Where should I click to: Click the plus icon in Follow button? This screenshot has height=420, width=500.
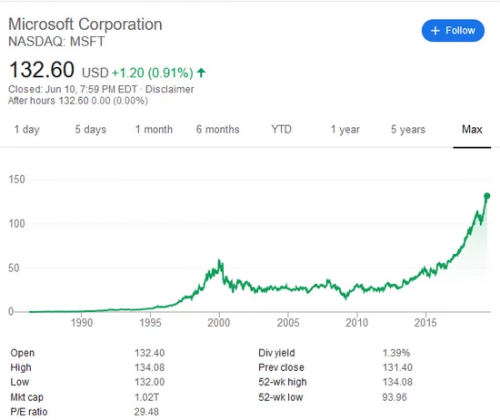(x=435, y=31)
